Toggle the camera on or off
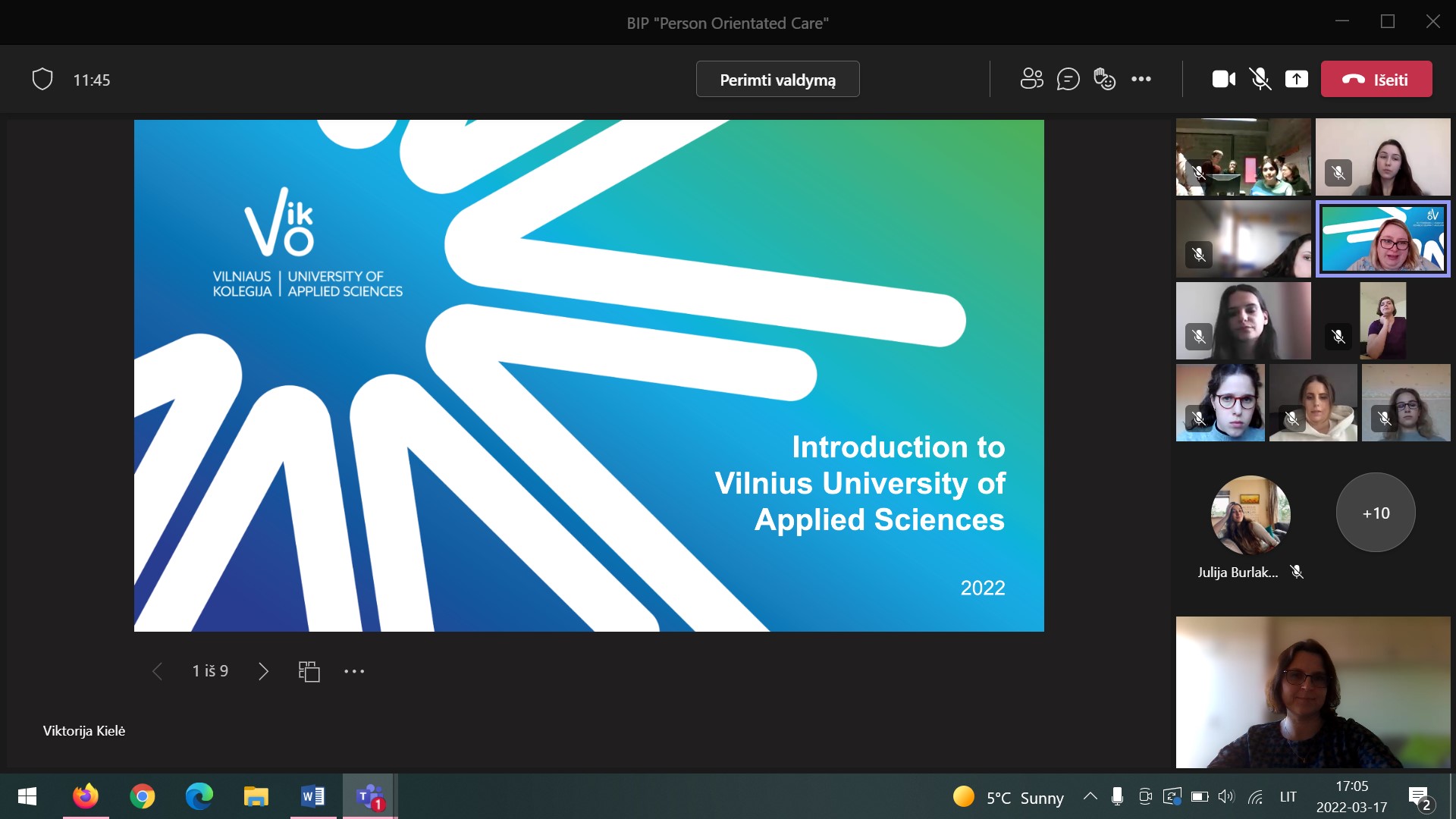Image resolution: width=1456 pixels, height=819 pixels. pos(1223,79)
